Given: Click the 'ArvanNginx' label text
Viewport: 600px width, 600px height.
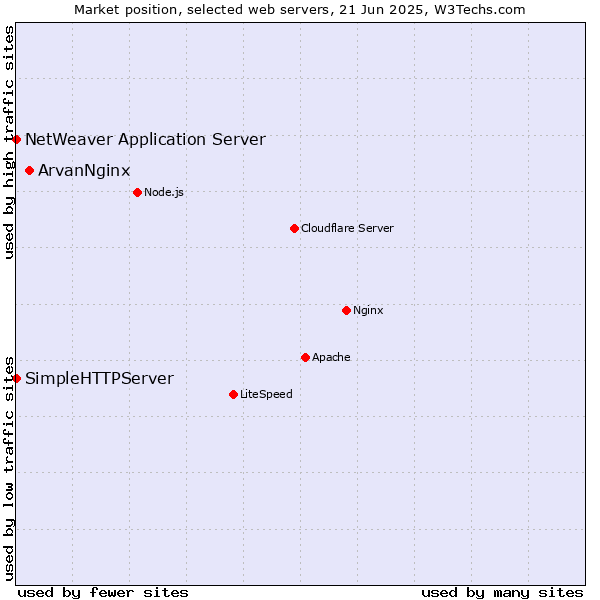Looking at the screenshot, I should point(84,171).
